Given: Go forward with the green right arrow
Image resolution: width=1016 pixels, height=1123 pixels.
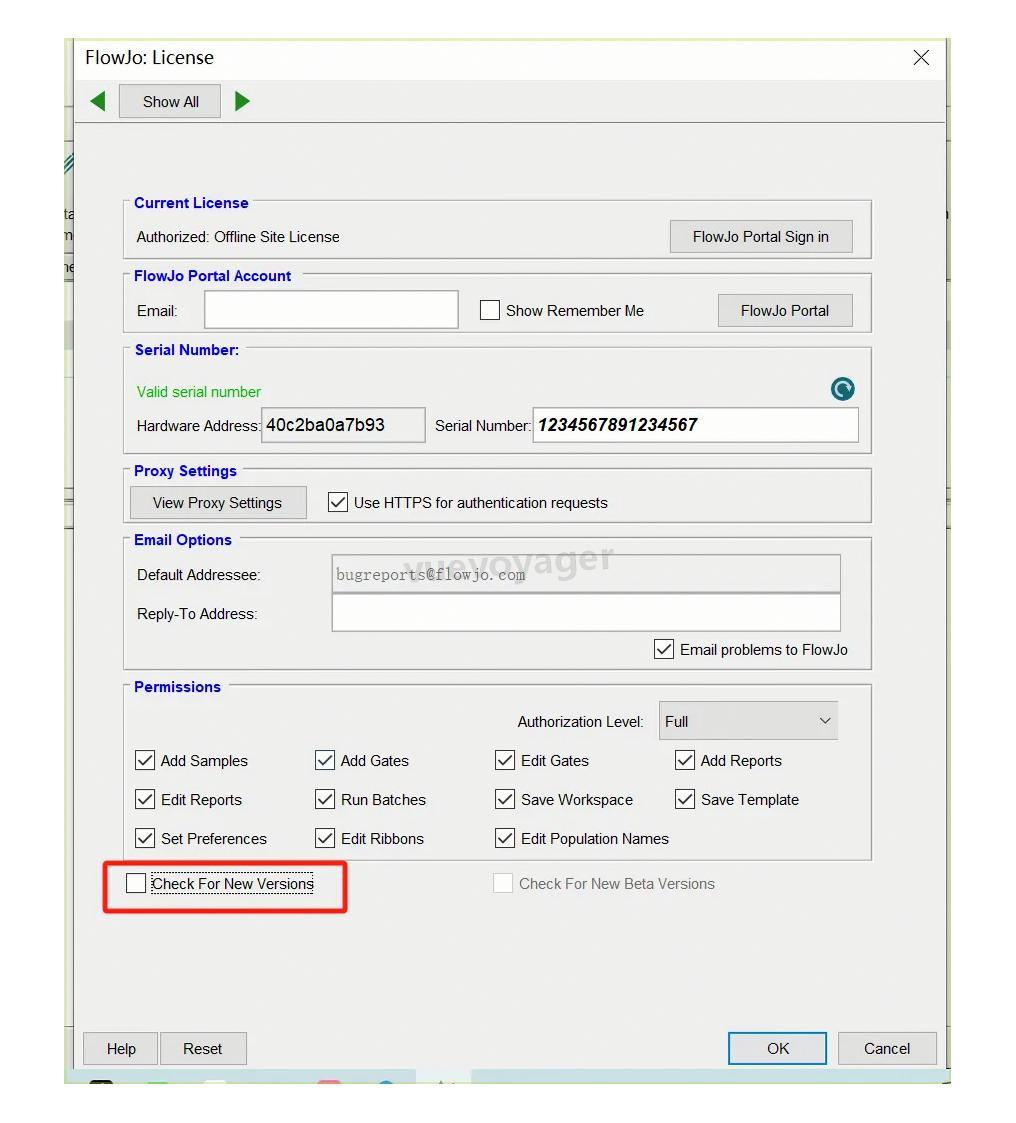Looking at the screenshot, I should (243, 101).
